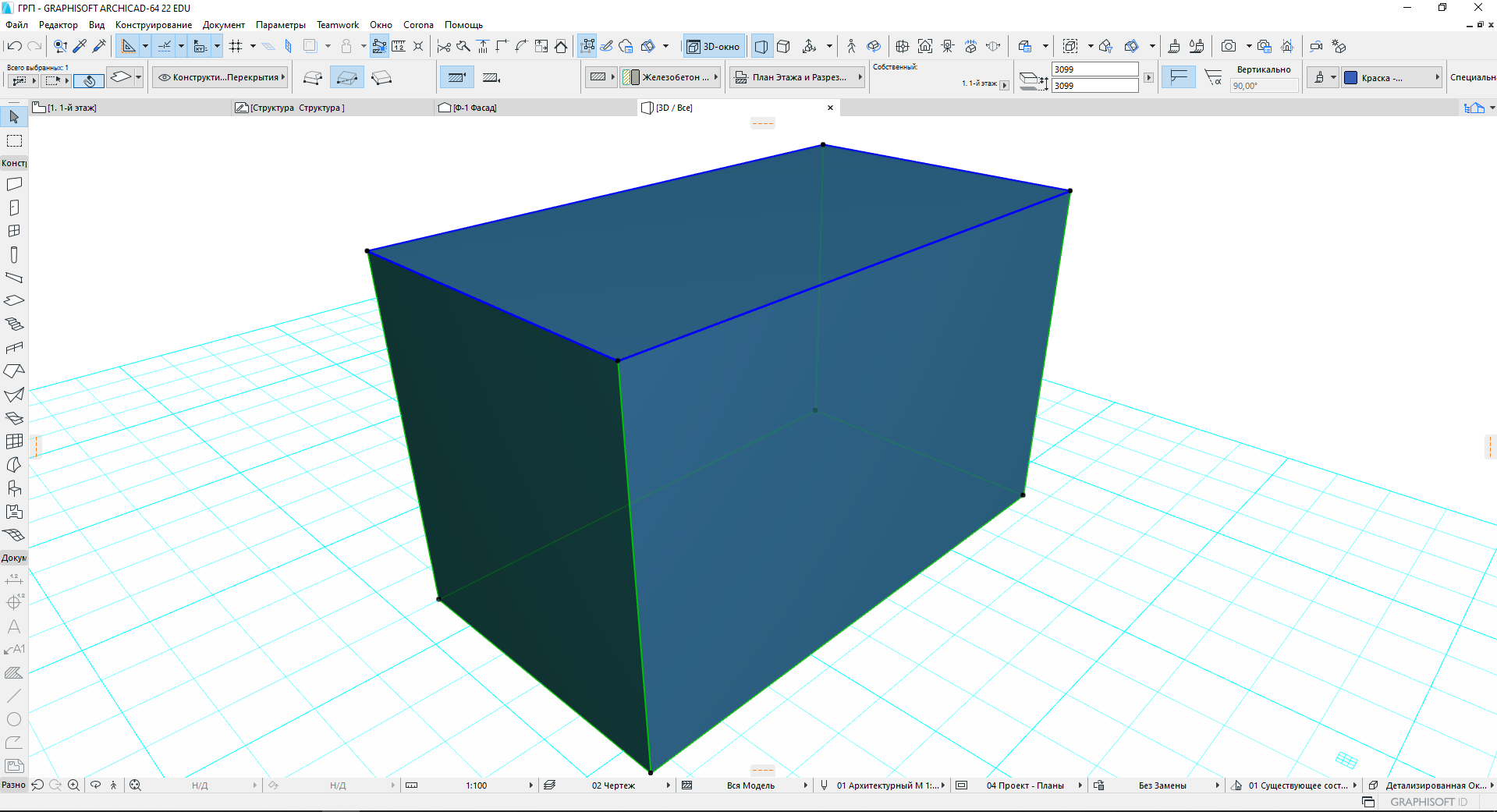
Task: Select the Marquee tool in toolbox
Action: tap(14, 141)
